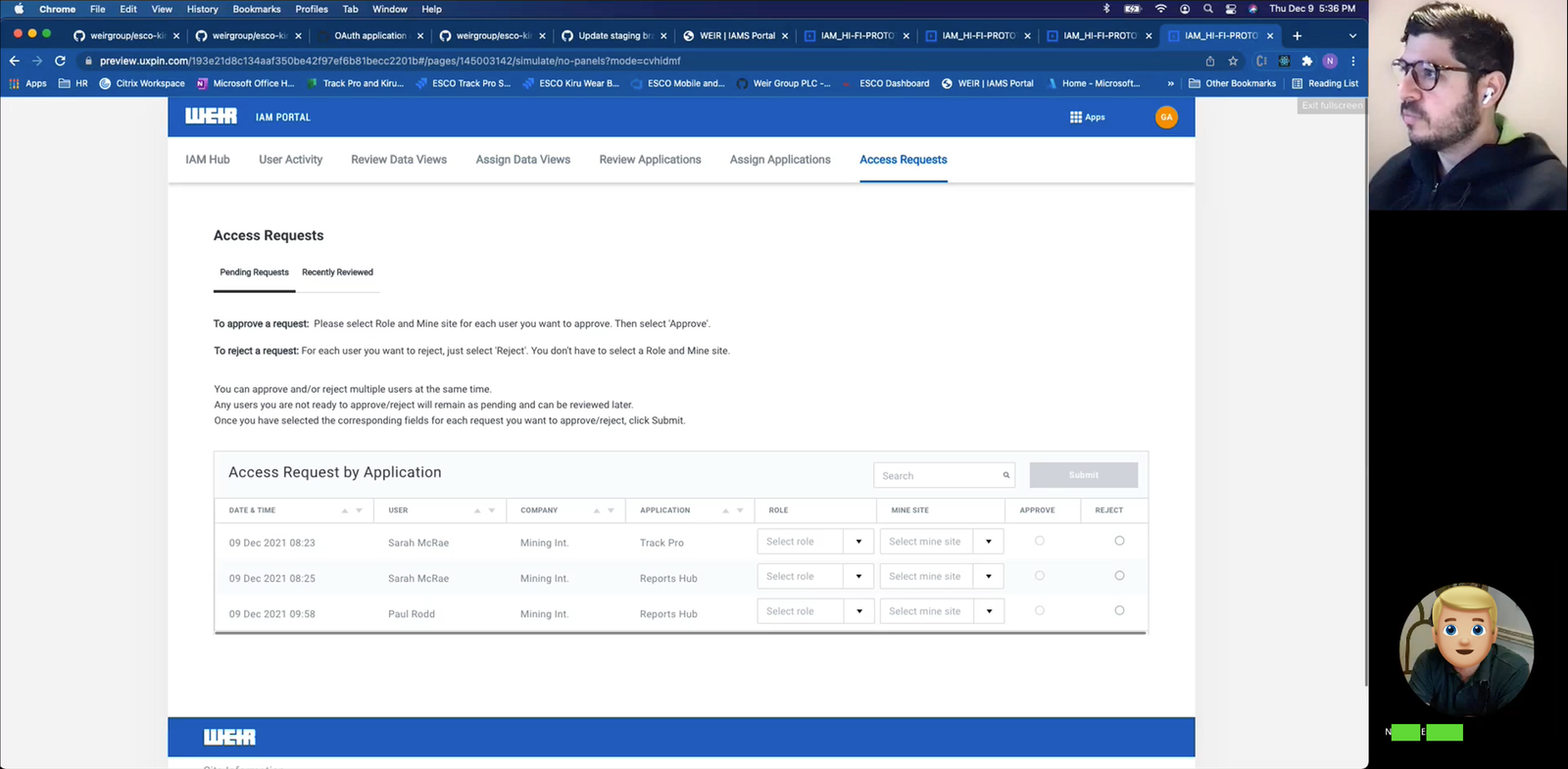Go forward with the browser forward arrow
Screen dimensions: 1568x769
click(37, 61)
